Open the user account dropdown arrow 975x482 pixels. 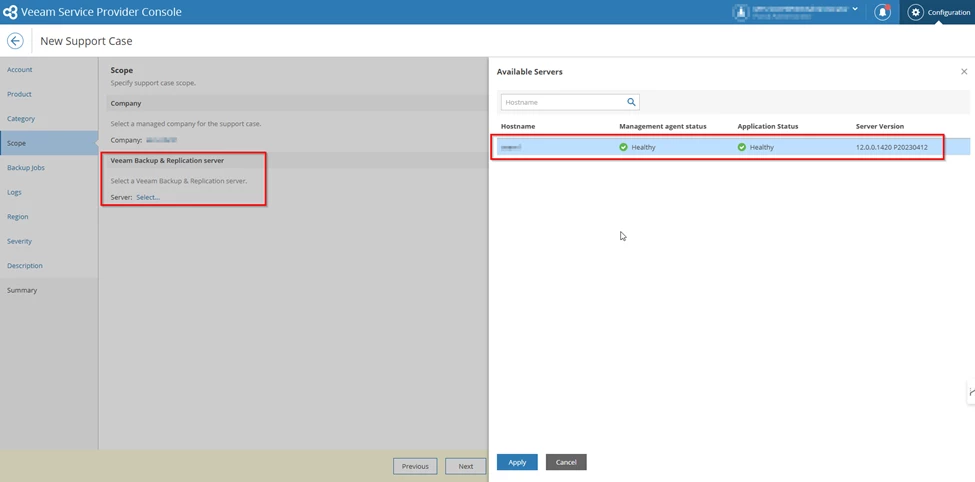(x=855, y=9)
